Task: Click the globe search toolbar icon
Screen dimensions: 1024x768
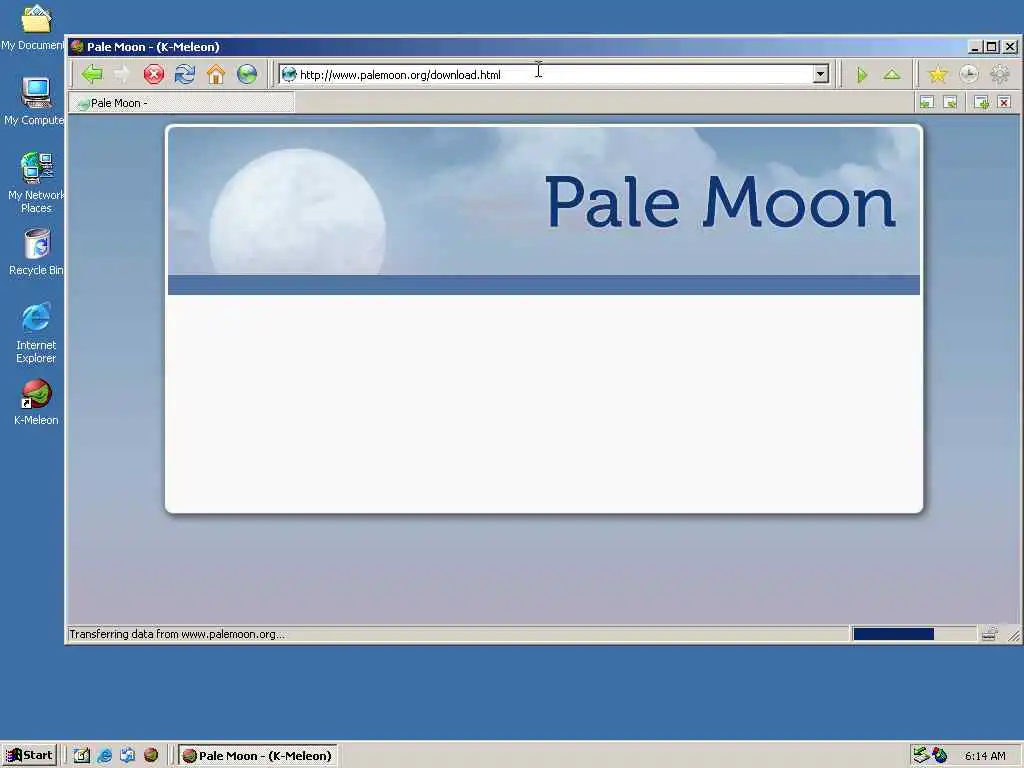Action: [247, 74]
